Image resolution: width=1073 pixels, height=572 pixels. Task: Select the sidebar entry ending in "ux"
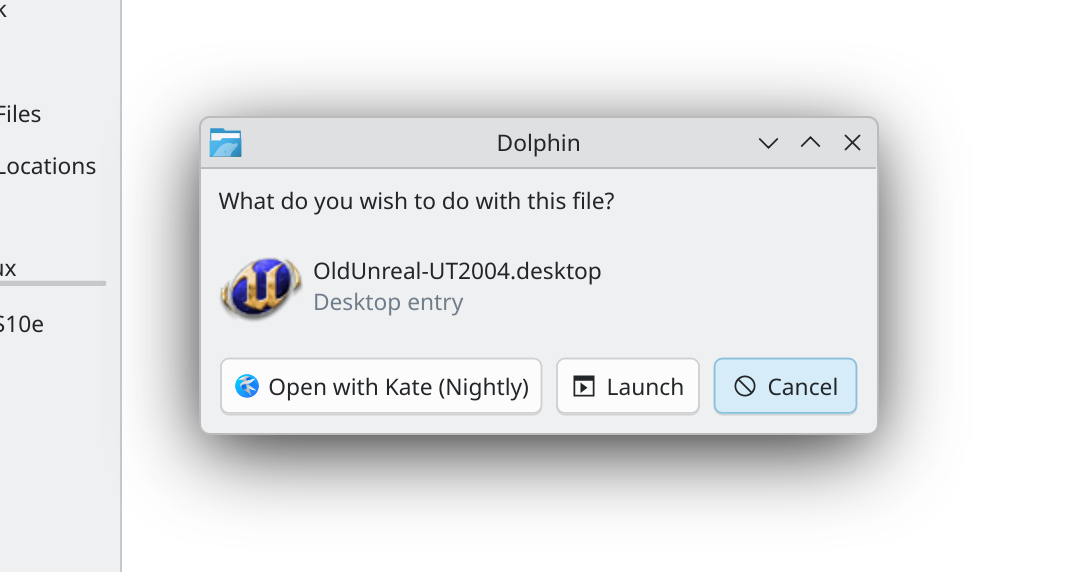tap(8, 268)
